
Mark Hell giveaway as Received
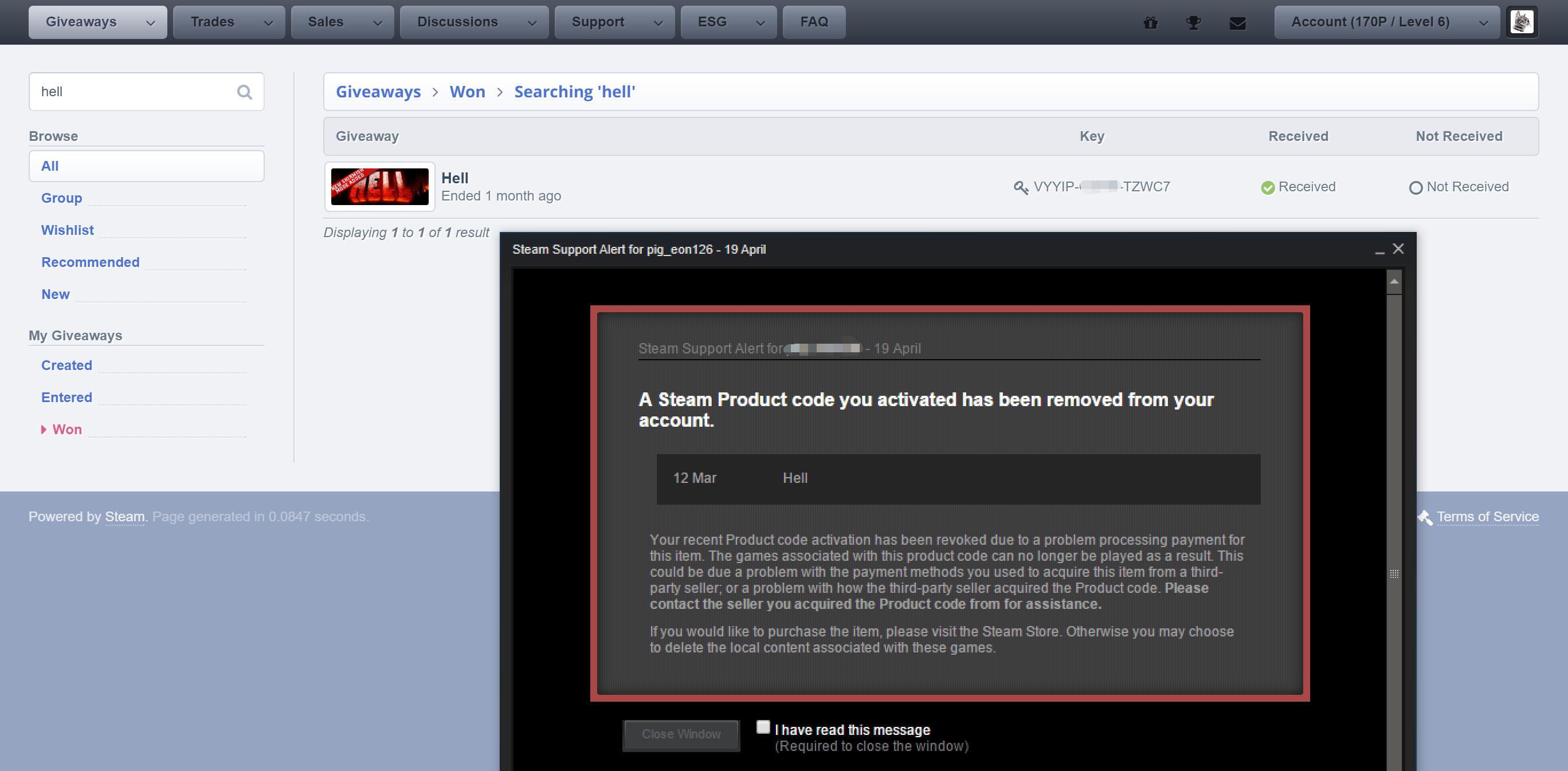tap(1298, 187)
